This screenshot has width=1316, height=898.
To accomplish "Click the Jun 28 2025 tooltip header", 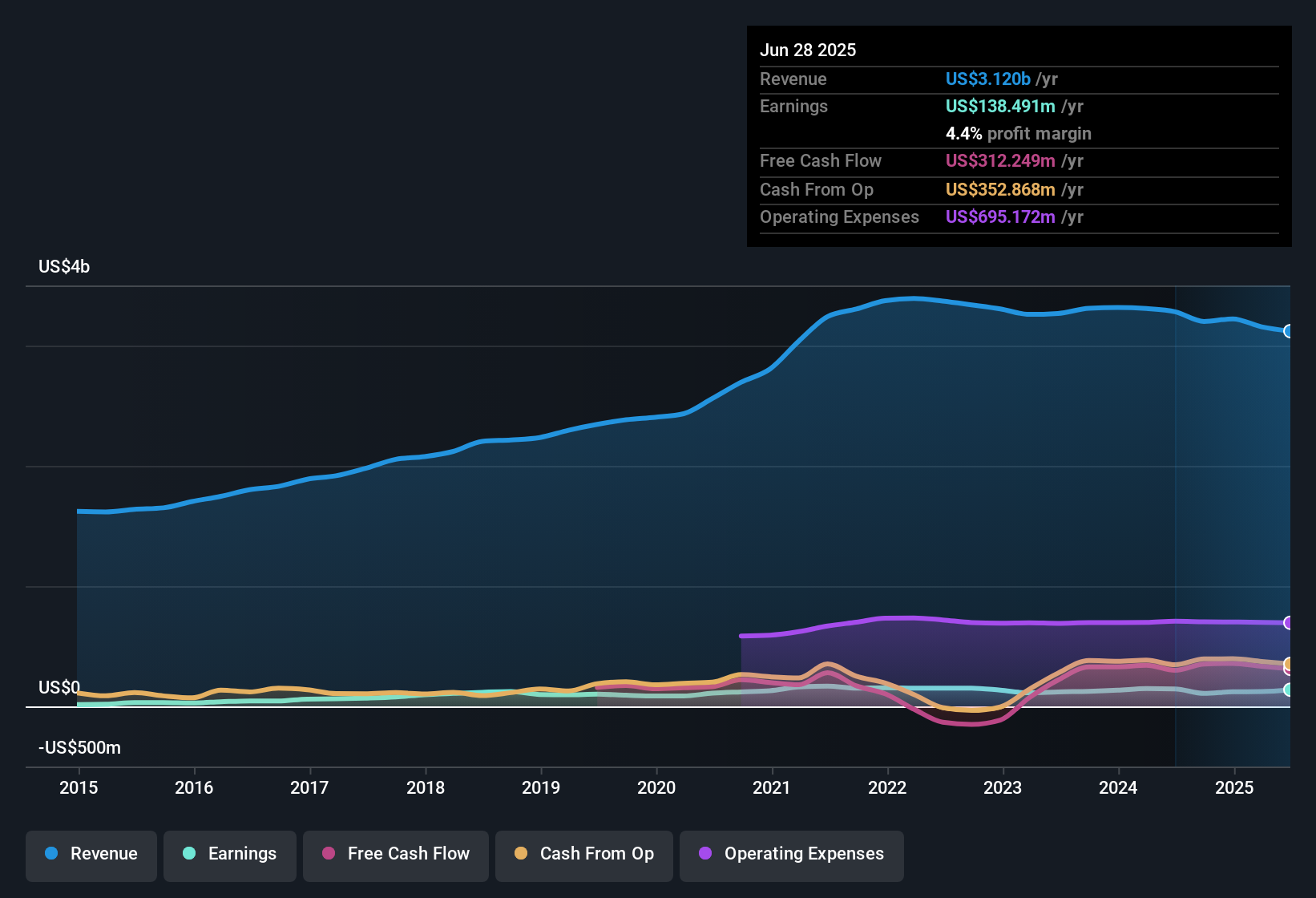I will (x=808, y=50).
